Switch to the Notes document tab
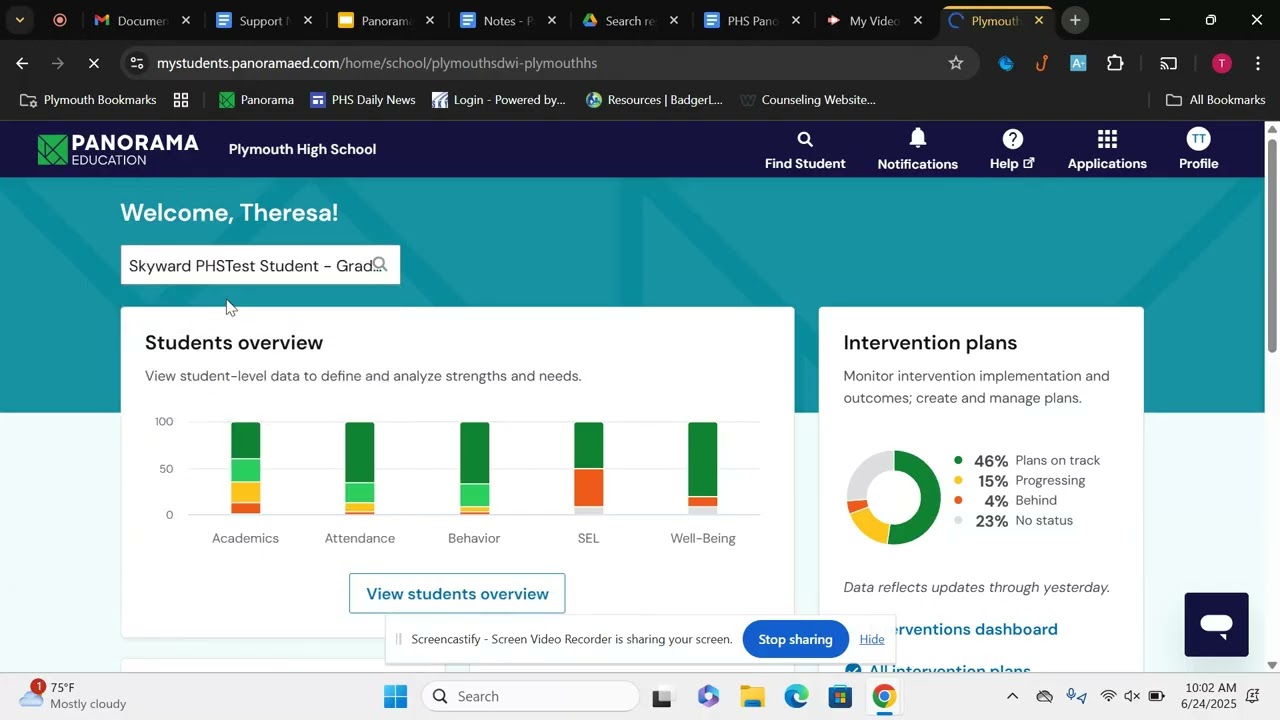 (x=507, y=20)
